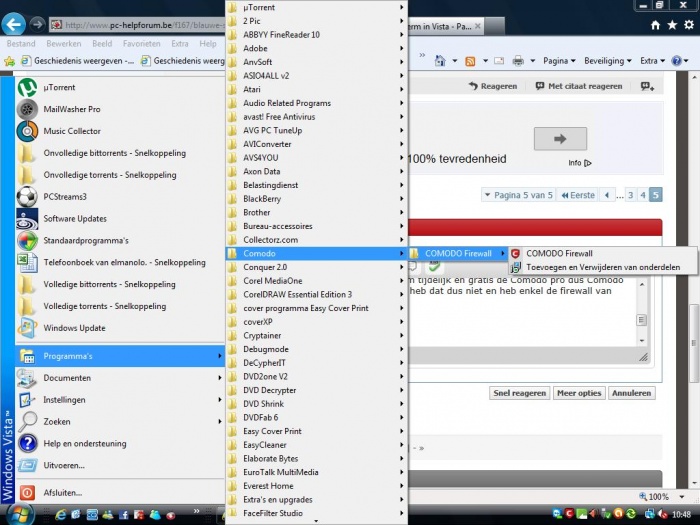Viewport: 700px width, 525px height.
Task: Open the Extra dropdown in command bar
Action: [652, 61]
